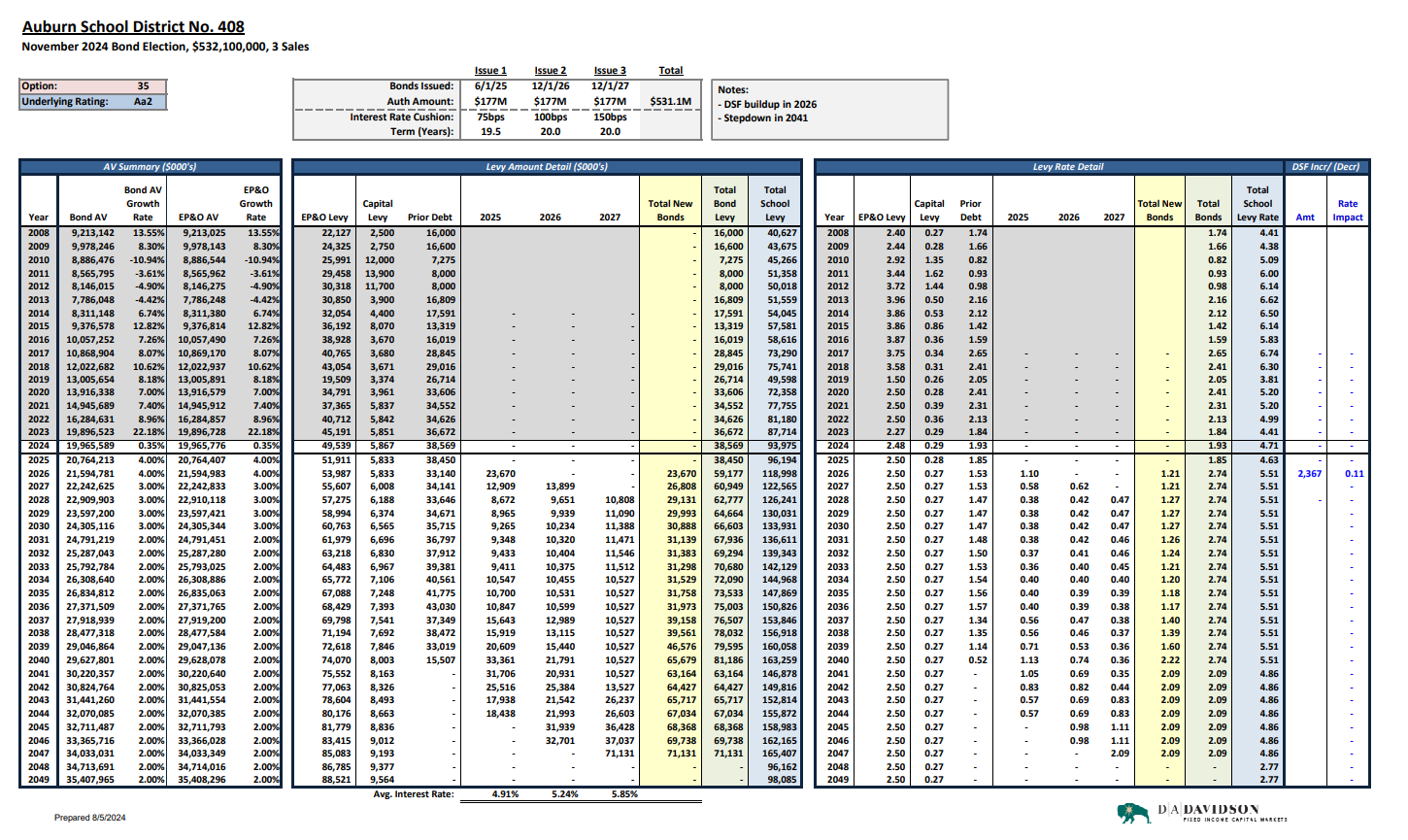Click the 'Levy Amount Detail ($000's)' section header
The height and width of the screenshot is (840, 1408).
(x=547, y=167)
